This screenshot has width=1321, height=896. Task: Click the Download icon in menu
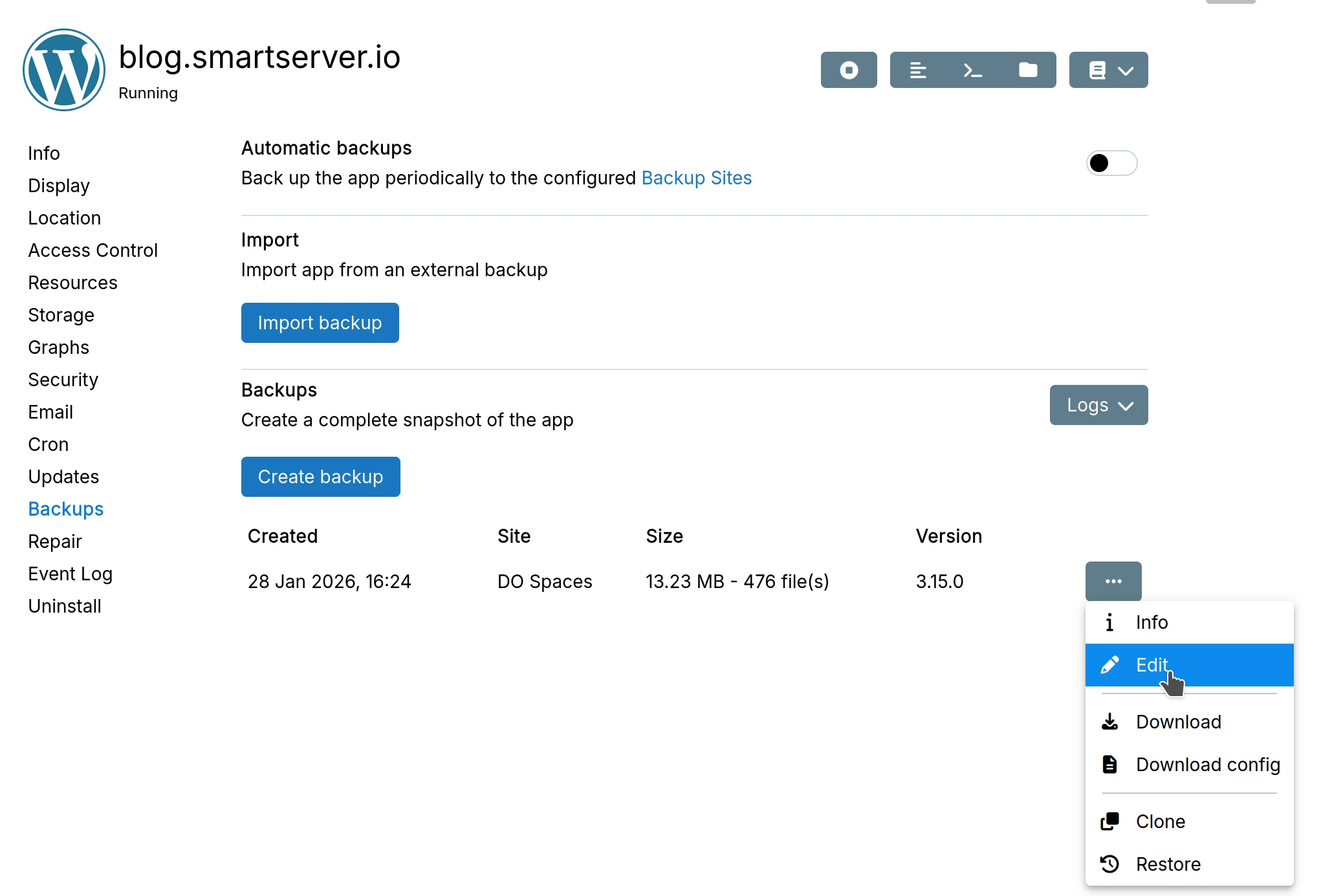1109,721
